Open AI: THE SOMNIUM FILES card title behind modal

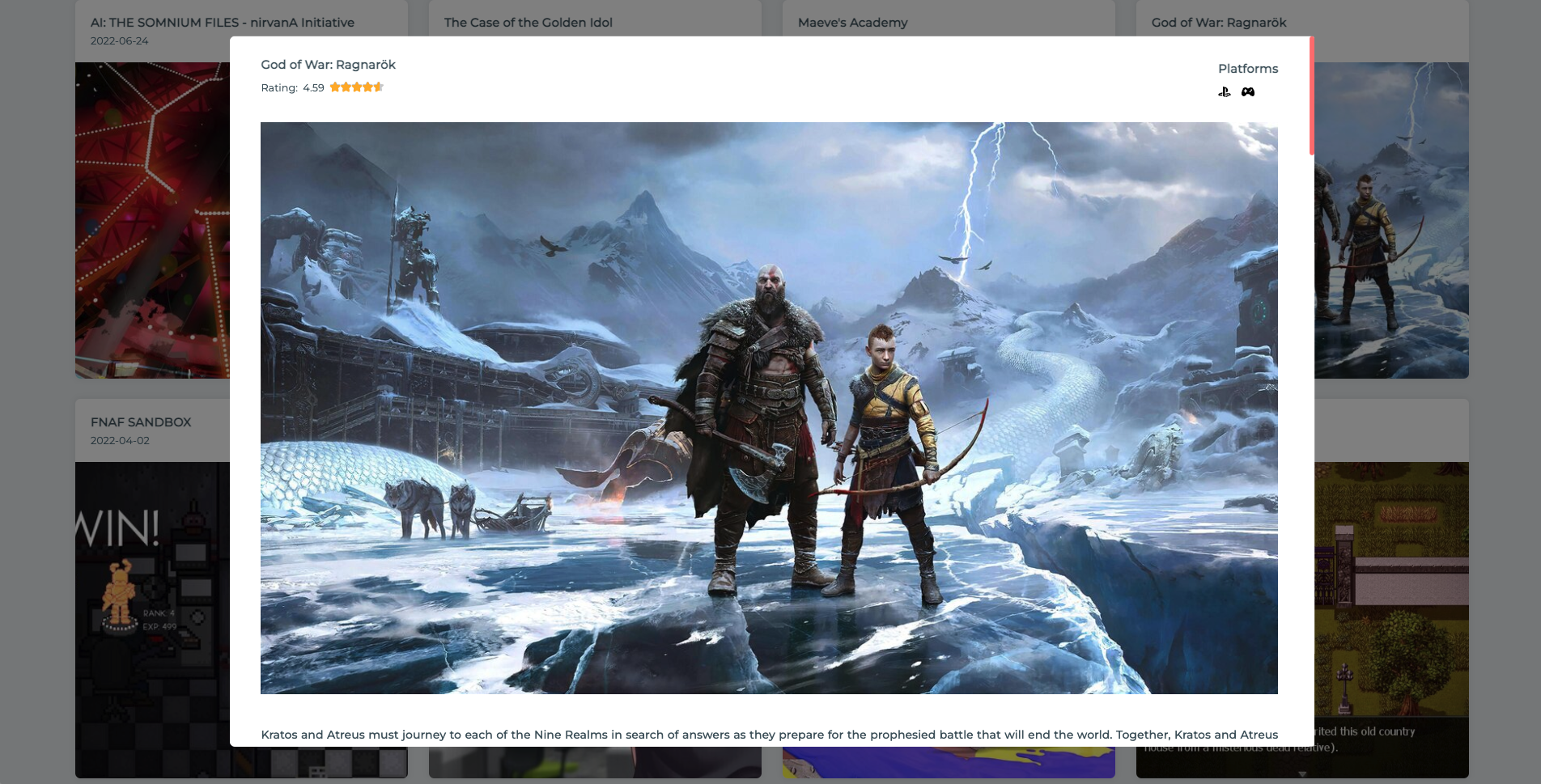pos(223,23)
